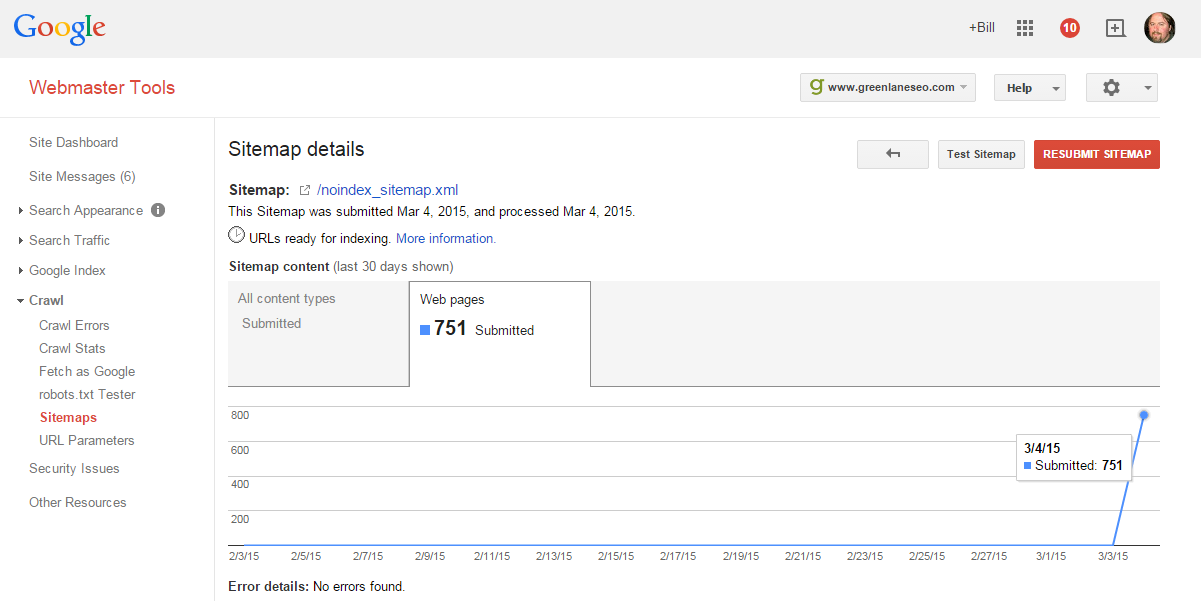Click the 'Submitted: 751' tooltip text
Screen dimensions: 1201x605
click(1079, 465)
